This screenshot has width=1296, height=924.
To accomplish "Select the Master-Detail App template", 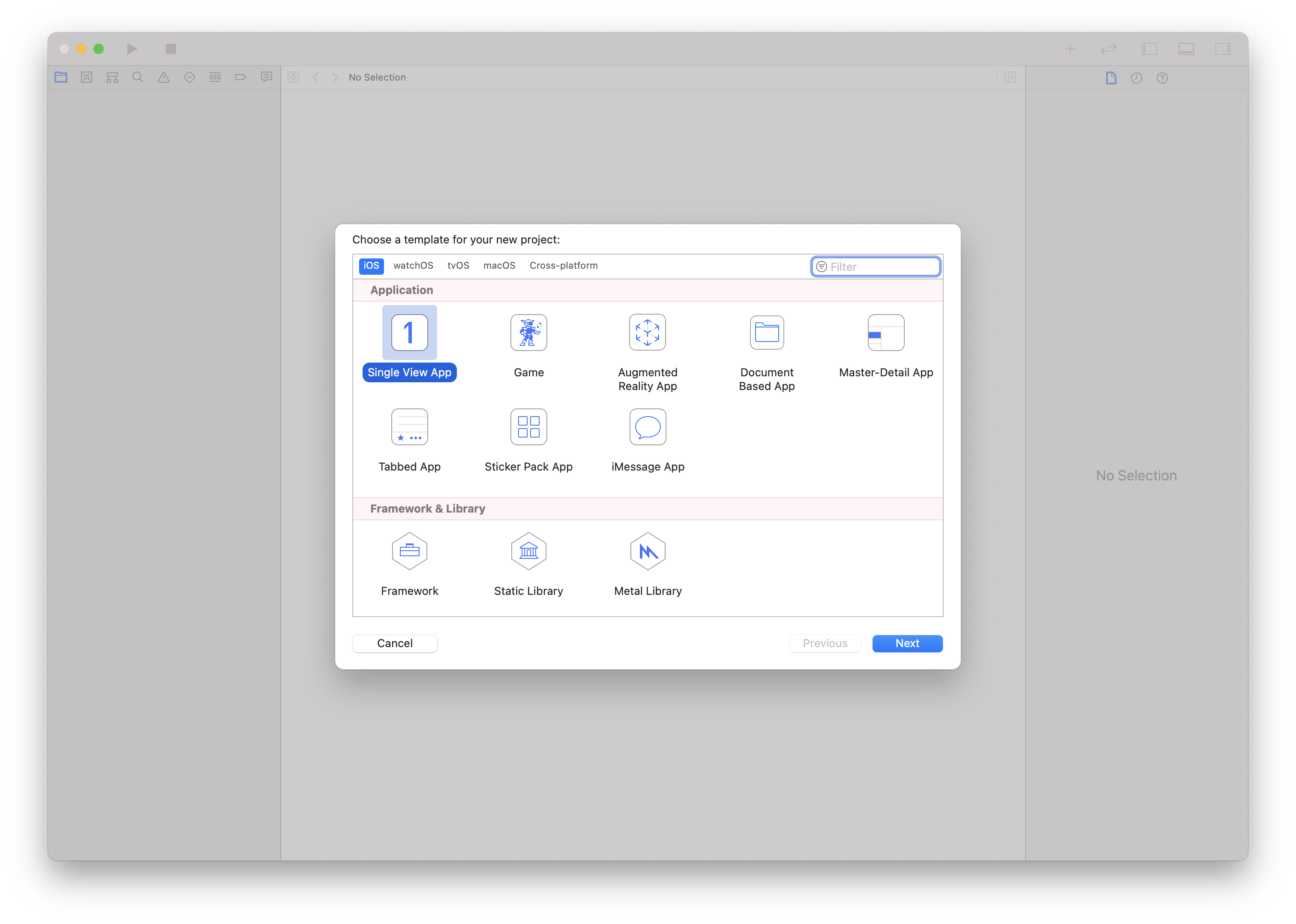I will pos(886,332).
